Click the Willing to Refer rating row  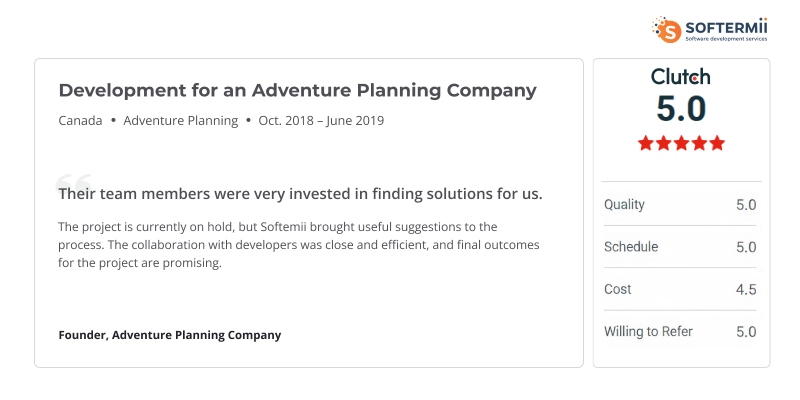(x=680, y=332)
